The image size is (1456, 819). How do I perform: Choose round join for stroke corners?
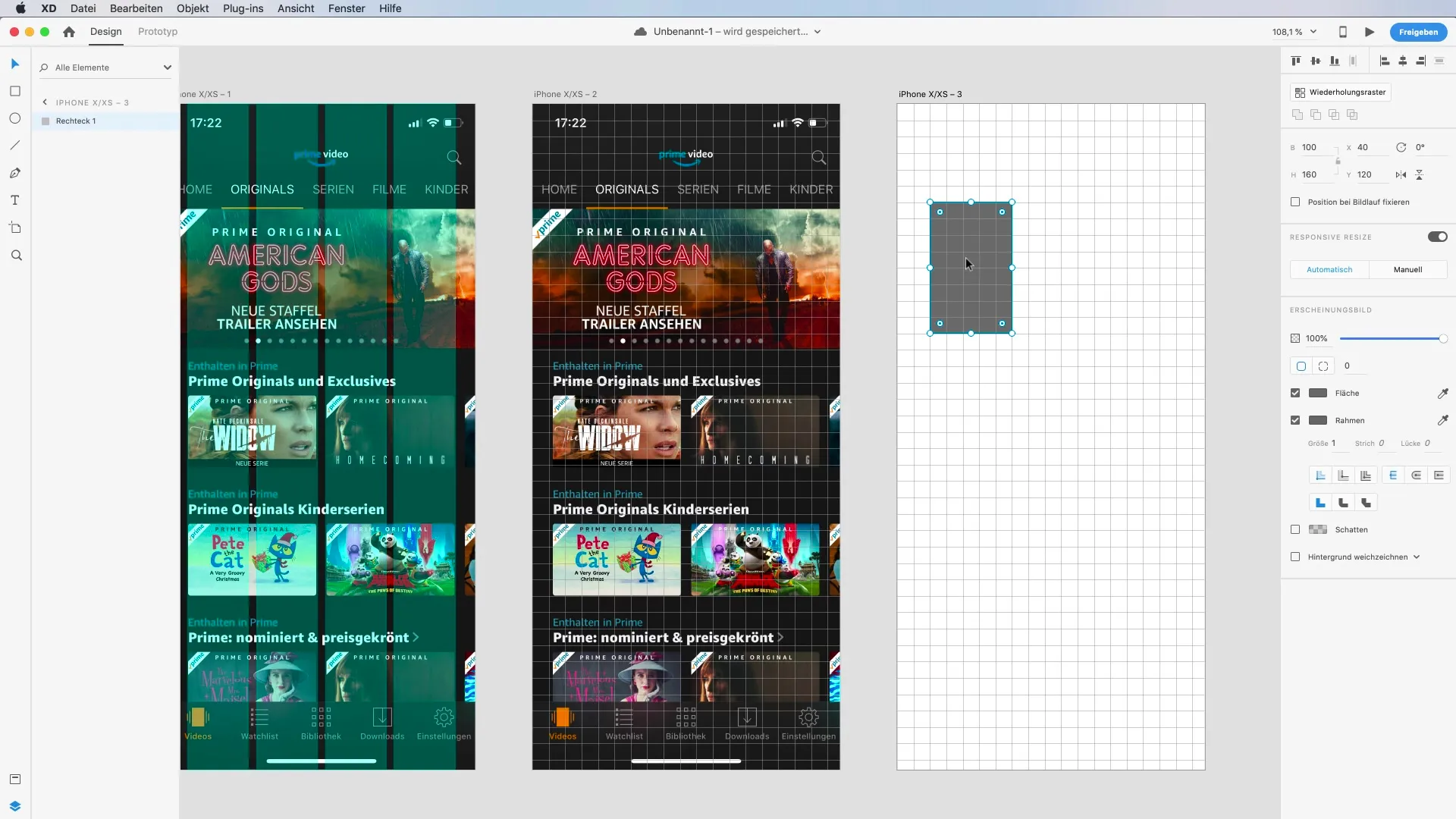tap(1343, 503)
